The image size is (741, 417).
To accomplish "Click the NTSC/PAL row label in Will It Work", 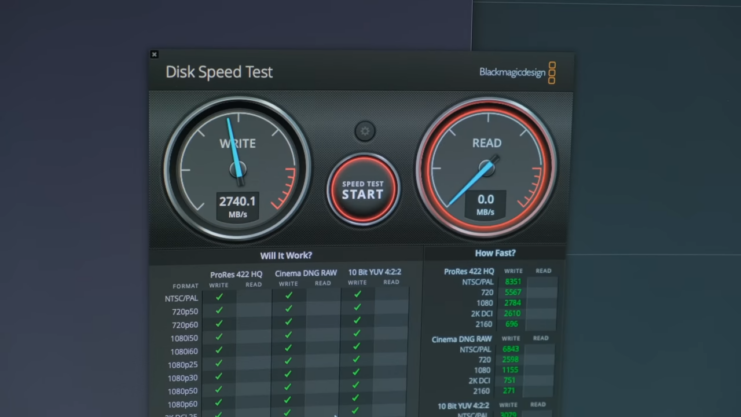I will pyautogui.click(x=181, y=298).
